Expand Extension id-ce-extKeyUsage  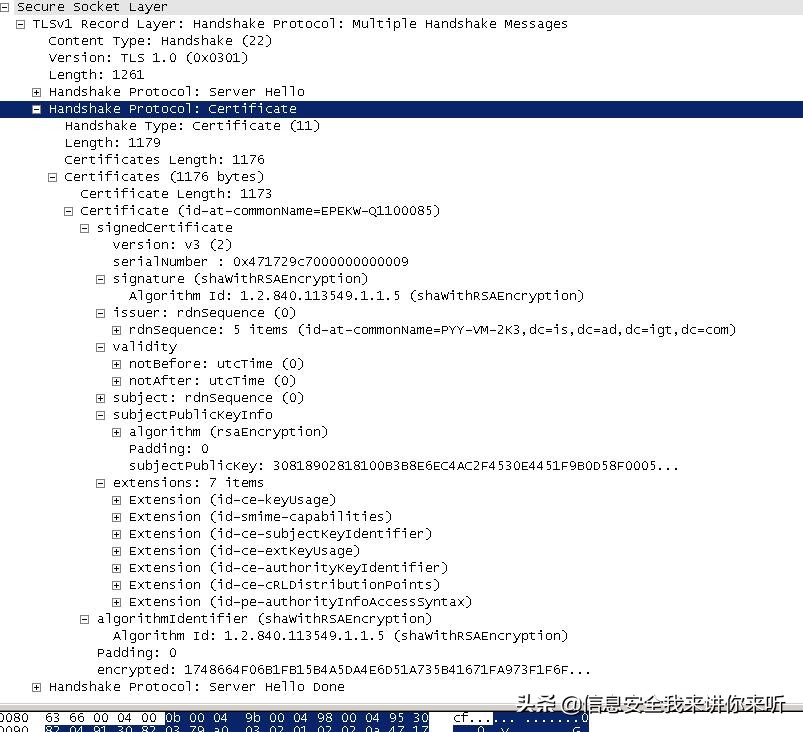tap(117, 551)
